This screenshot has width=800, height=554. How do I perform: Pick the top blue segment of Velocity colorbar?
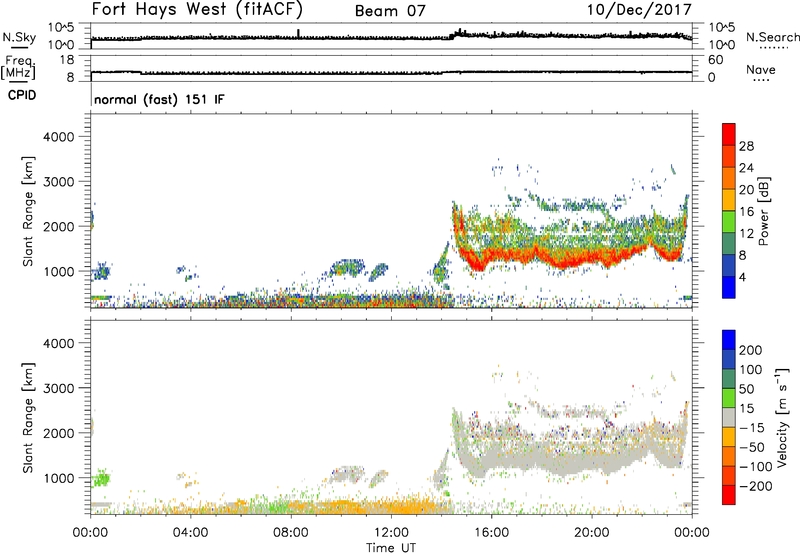coord(729,340)
